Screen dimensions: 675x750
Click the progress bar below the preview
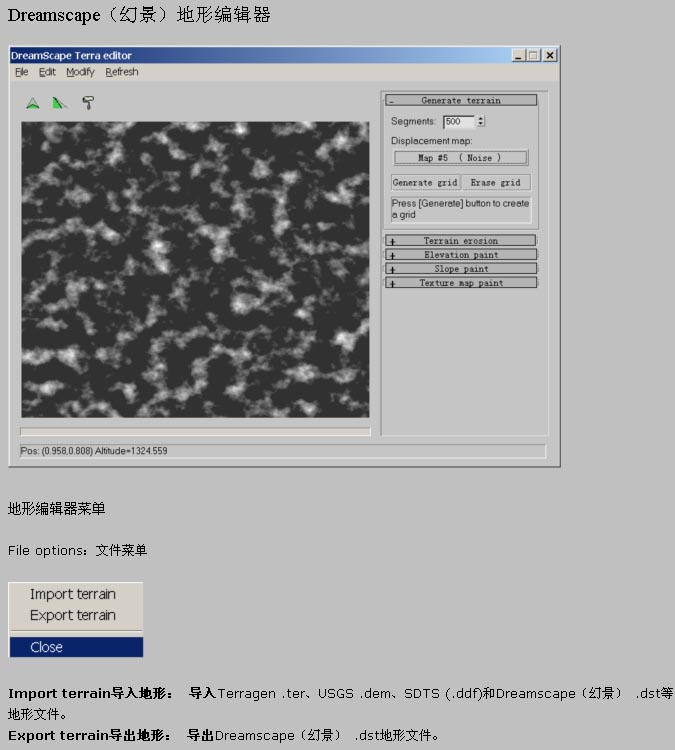(x=195, y=431)
